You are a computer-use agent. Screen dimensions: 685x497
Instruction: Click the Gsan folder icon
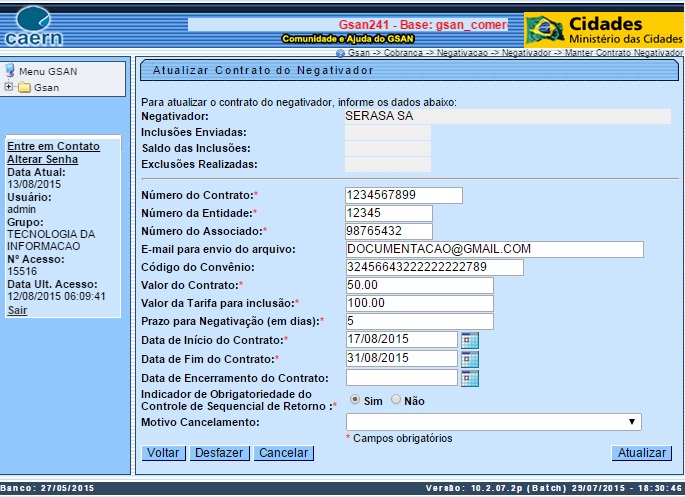[24, 87]
